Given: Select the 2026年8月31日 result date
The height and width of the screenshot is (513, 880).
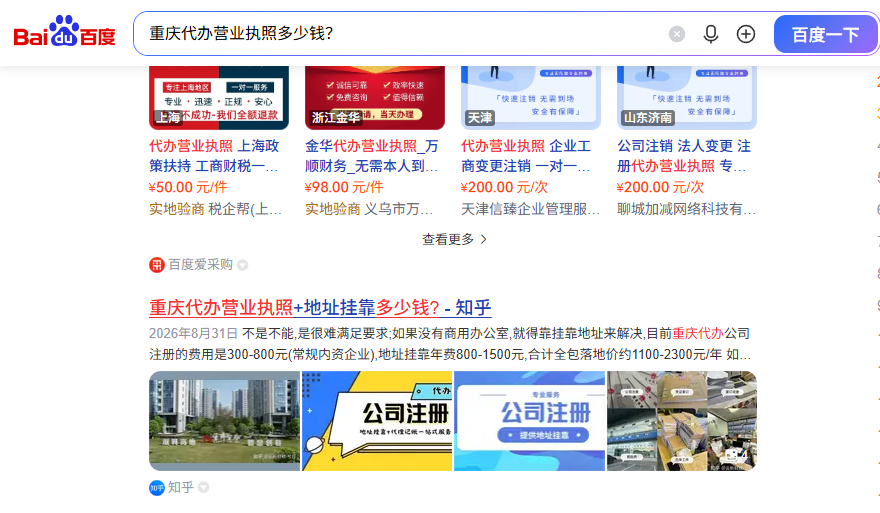Looking at the screenshot, I should tap(193, 334).
